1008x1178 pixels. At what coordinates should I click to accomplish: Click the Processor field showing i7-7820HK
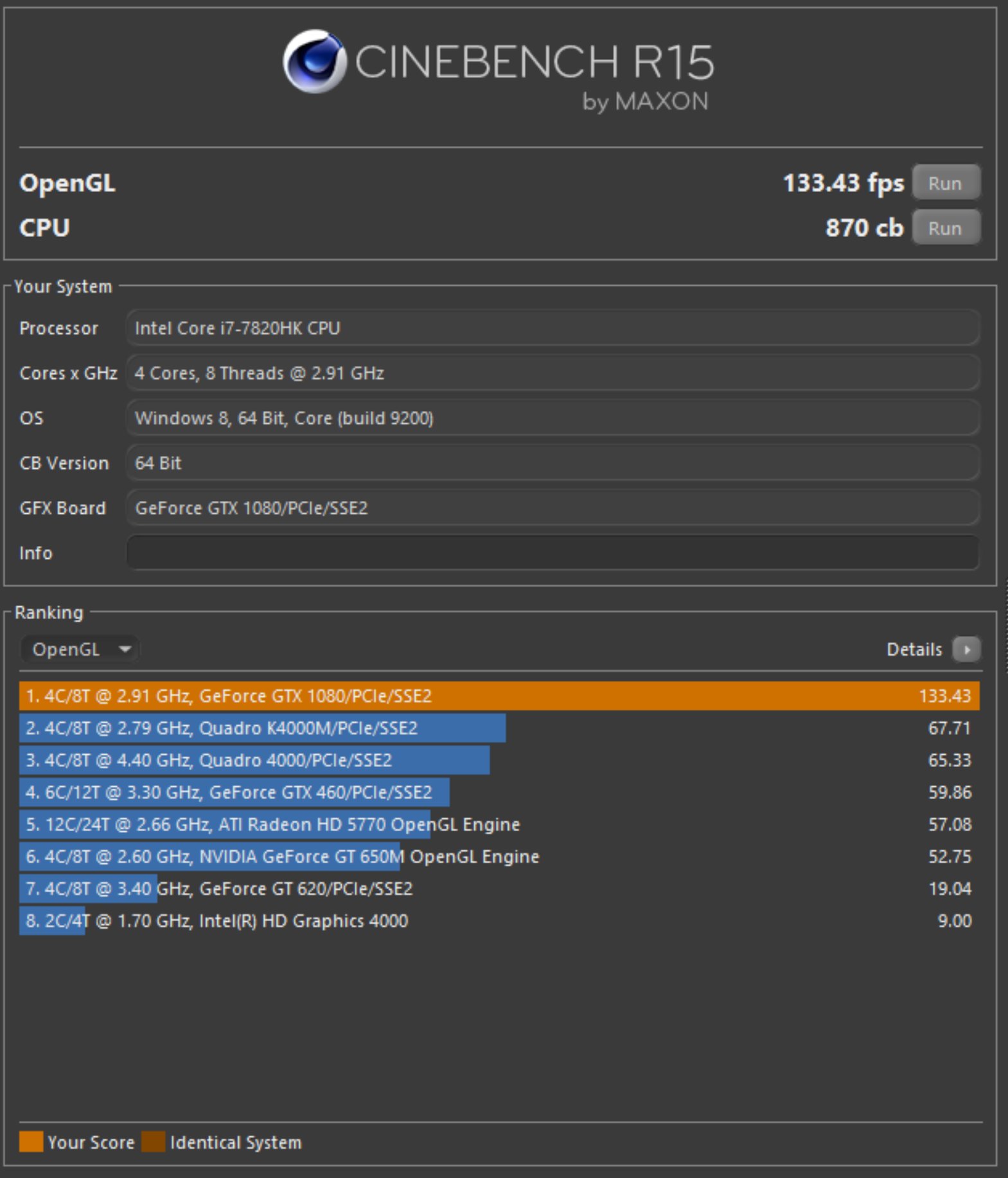[553, 328]
